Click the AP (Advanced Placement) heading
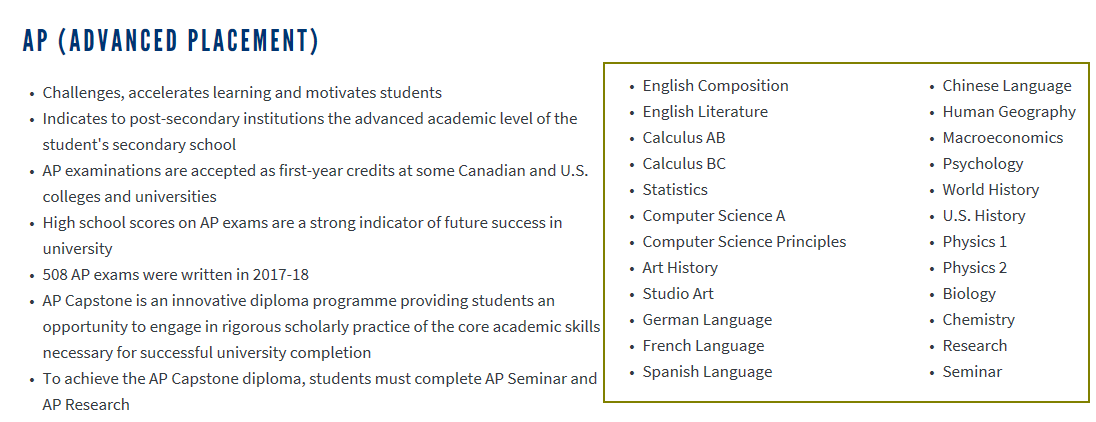This screenshot has width=1096, height=422. (x=170, y=41)
